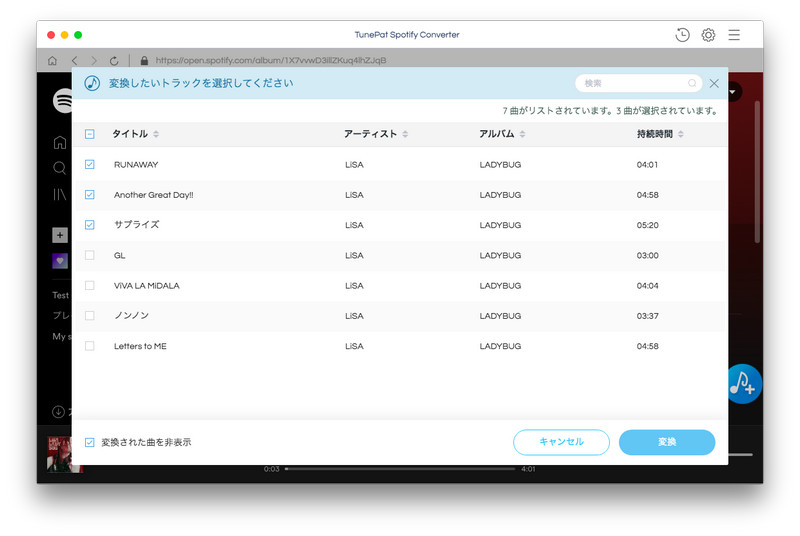Click the キャンセル button
Image resolution: width=800 pixels, height=536 pixels.
[561, 442]
